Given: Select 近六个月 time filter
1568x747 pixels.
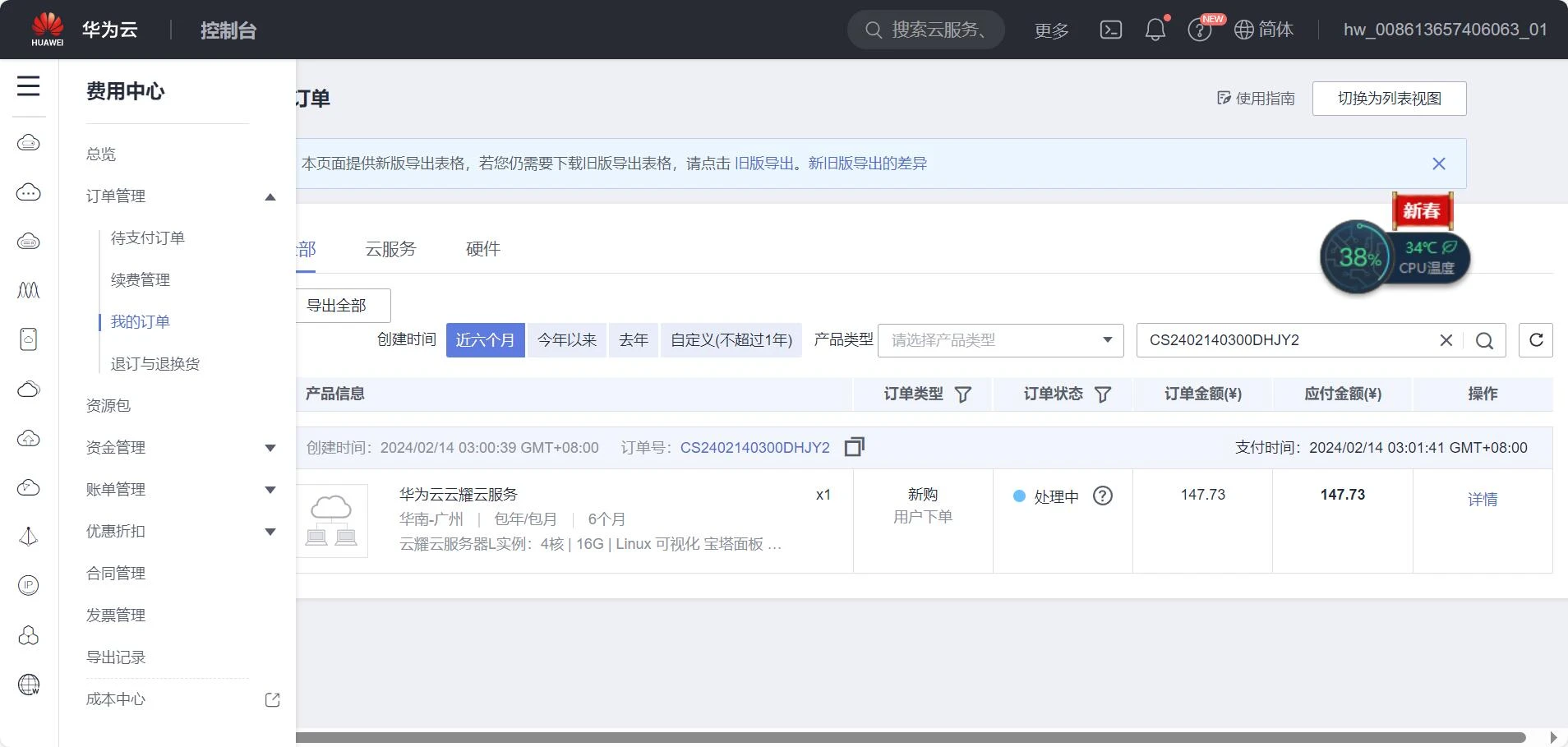Looking at the screenshot, I should tap(485, 340).
